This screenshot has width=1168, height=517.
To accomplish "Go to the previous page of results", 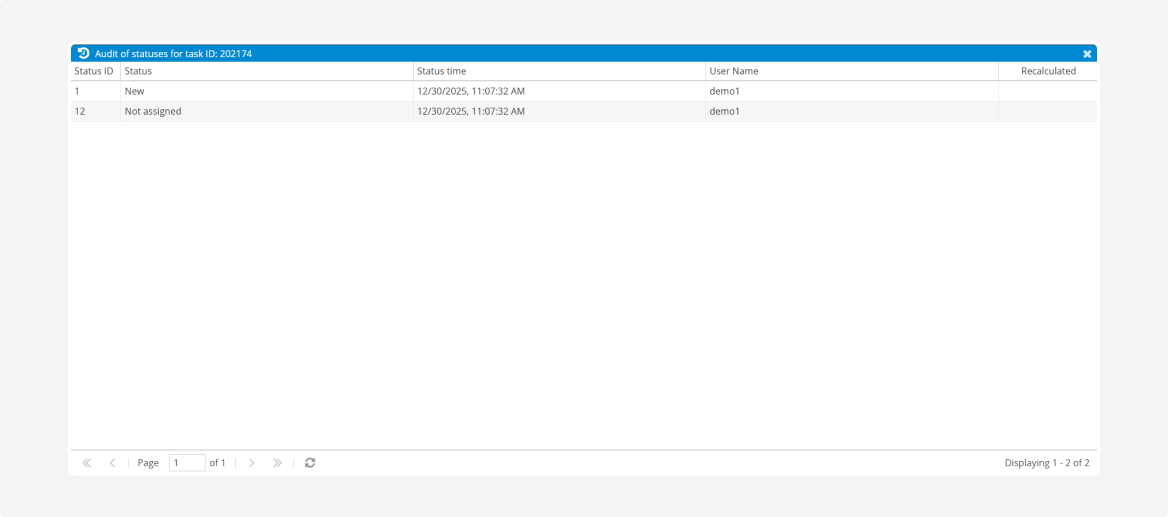I will [112, 463].
